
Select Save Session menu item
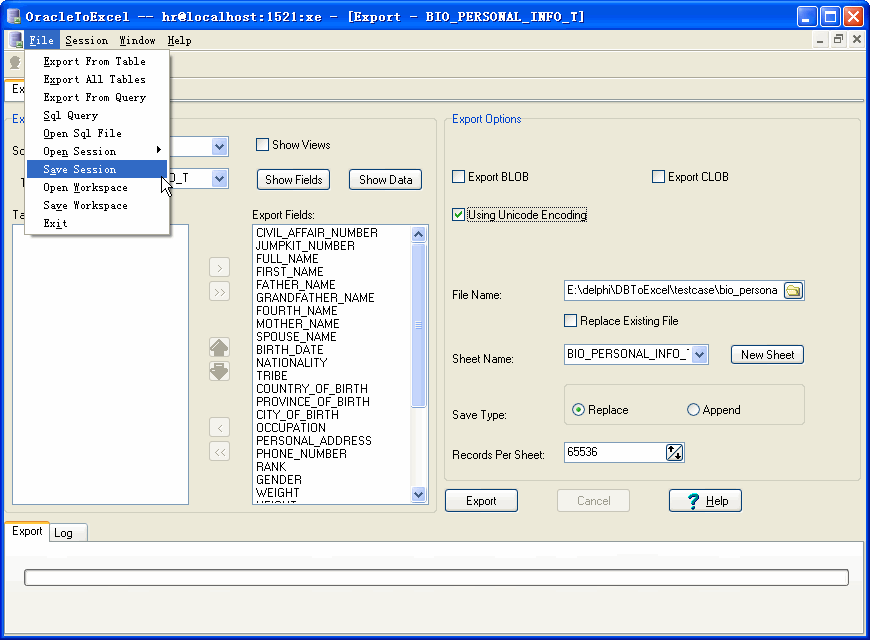point(97,169)
